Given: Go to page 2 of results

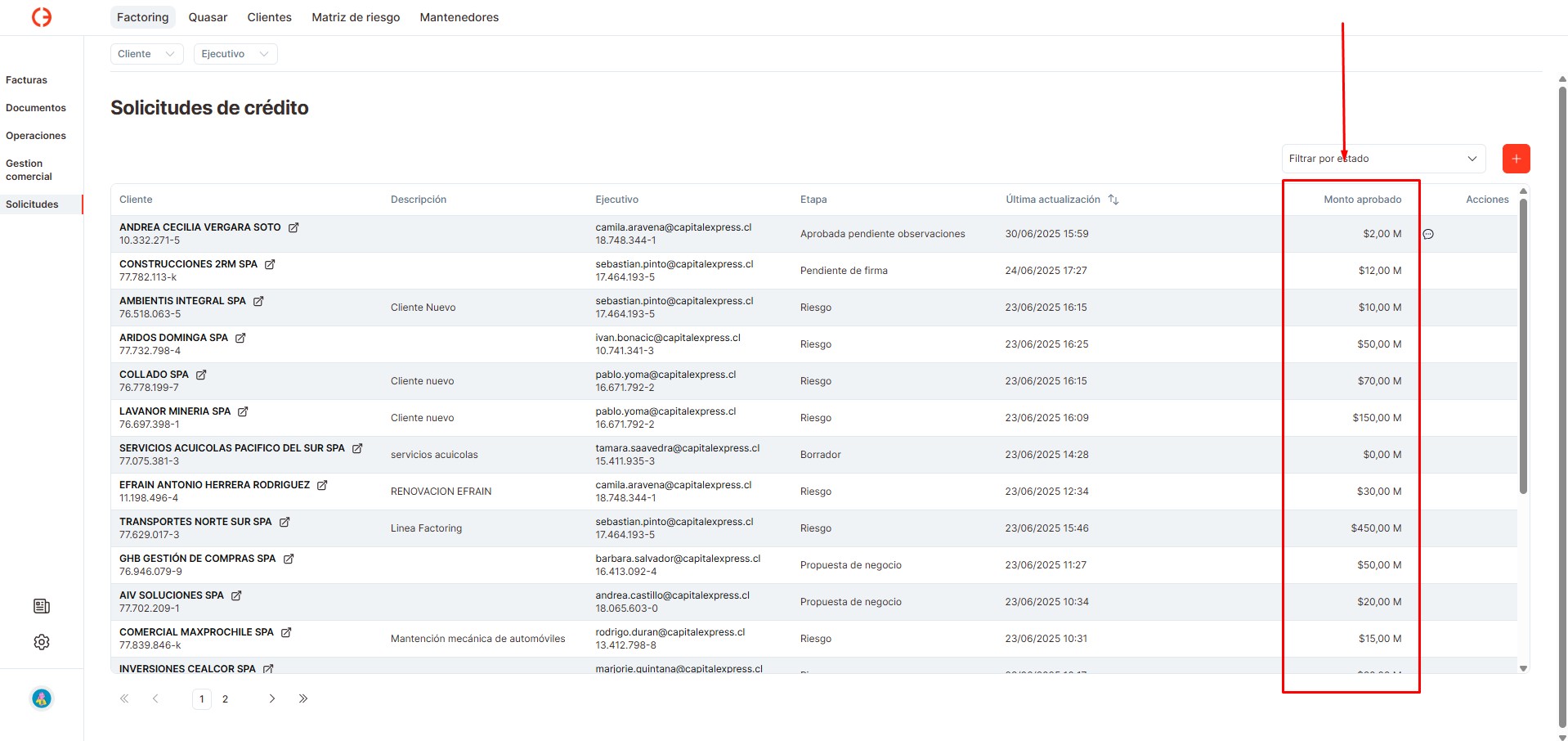Looking at the screenshot, I should (226, 699).
